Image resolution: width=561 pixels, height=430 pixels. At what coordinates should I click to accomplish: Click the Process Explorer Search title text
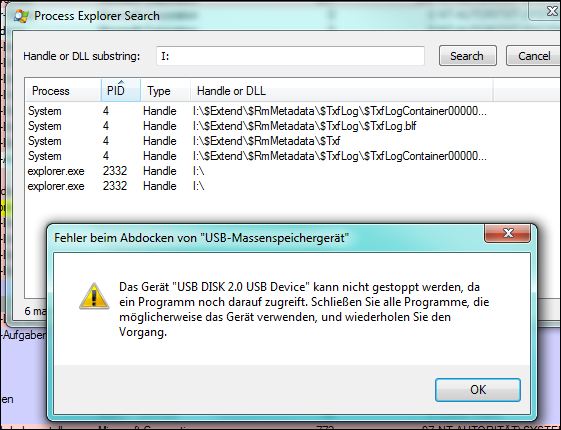(97, 16)
